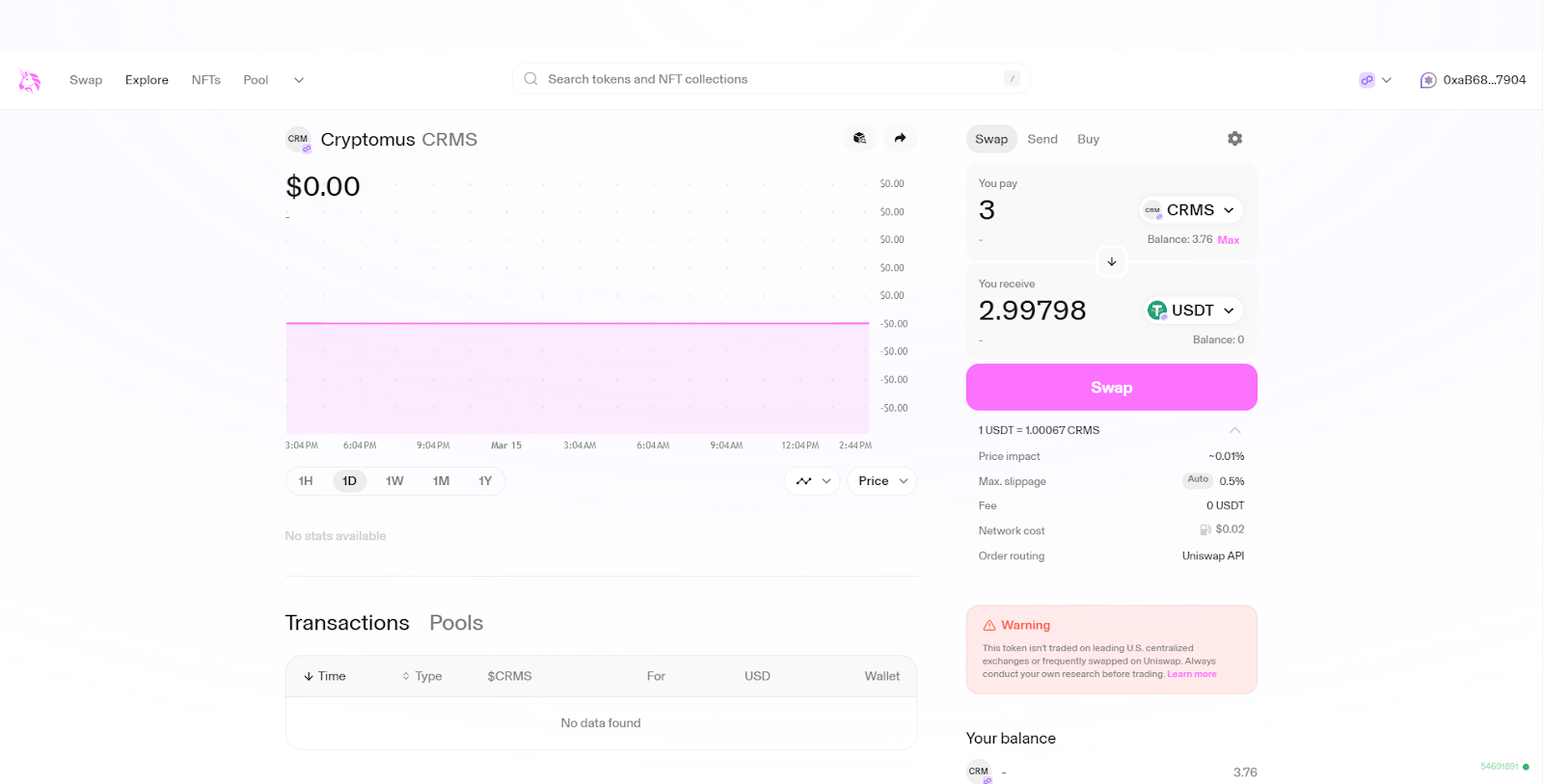Filter by Type column header
Screen dimensions: 1543x784
[x=422, y=676]
